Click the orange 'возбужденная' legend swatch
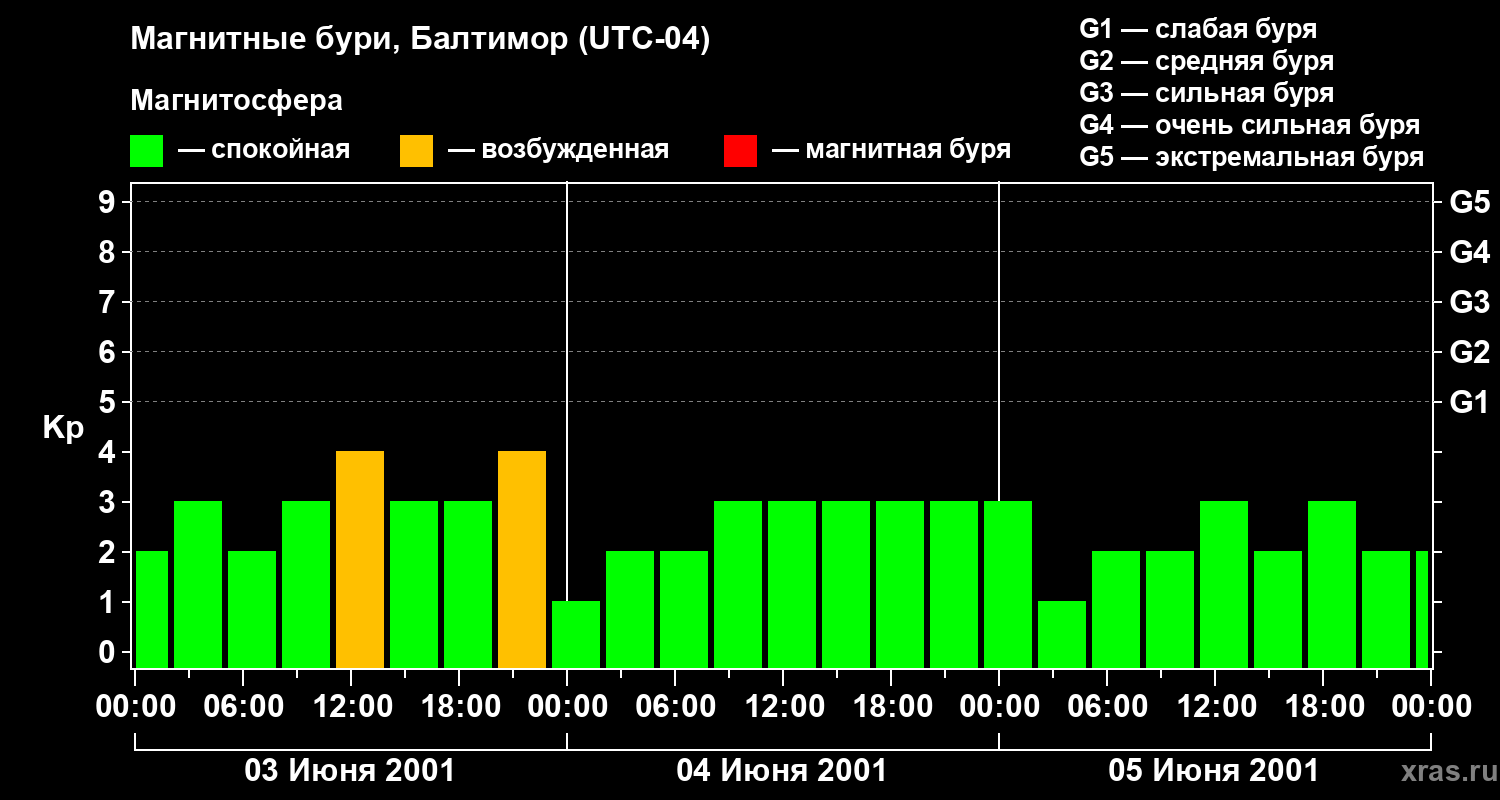This screenshot has width=1500, height=800. click(x=416, y=151)
